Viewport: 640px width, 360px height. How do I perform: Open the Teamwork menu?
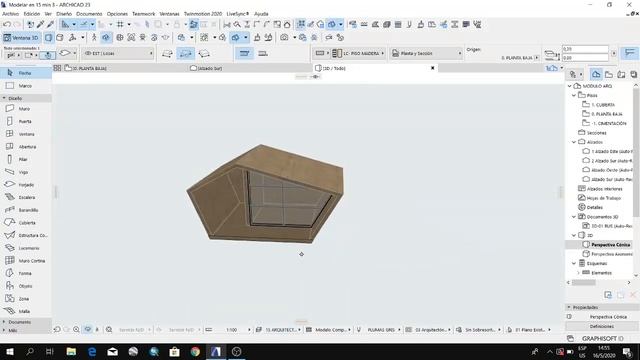(144, 14)
